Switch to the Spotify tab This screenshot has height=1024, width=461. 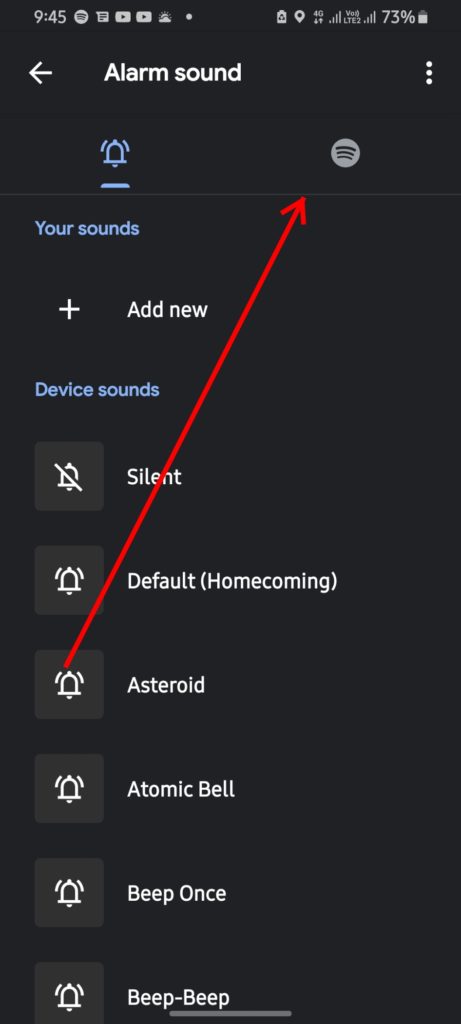(345, 153)
